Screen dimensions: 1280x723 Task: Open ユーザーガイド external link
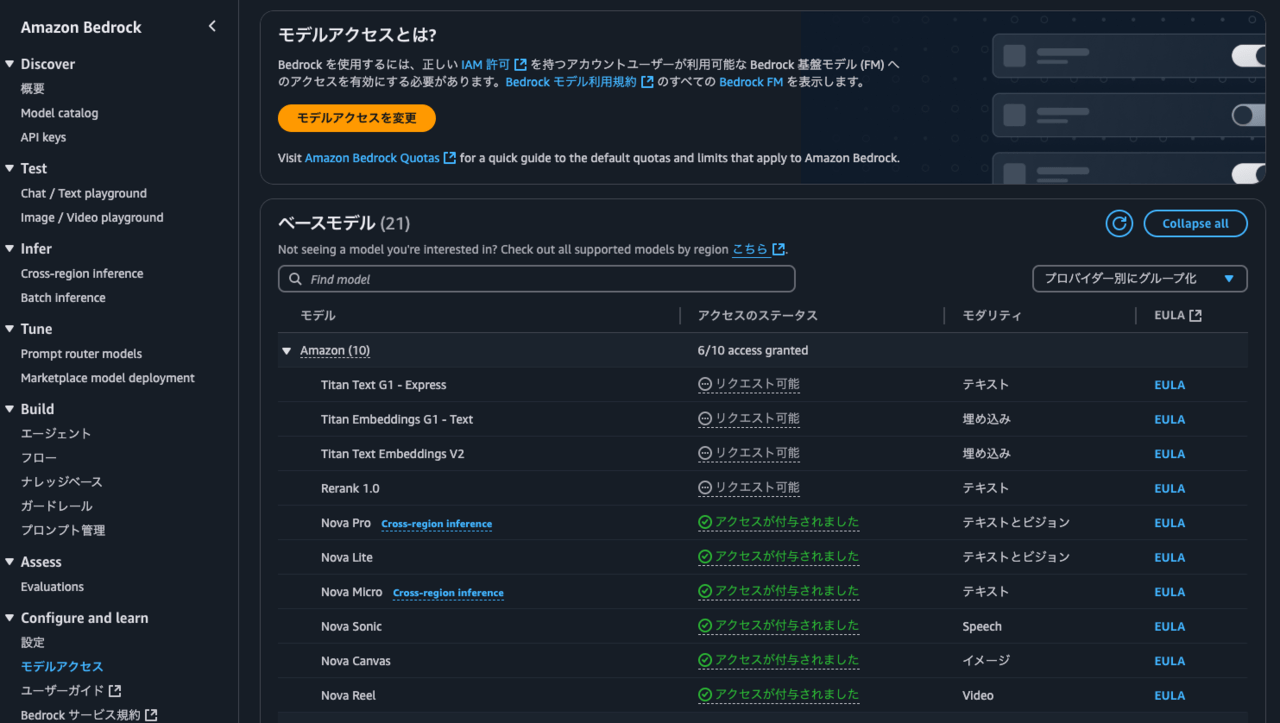tap(71, 690)
